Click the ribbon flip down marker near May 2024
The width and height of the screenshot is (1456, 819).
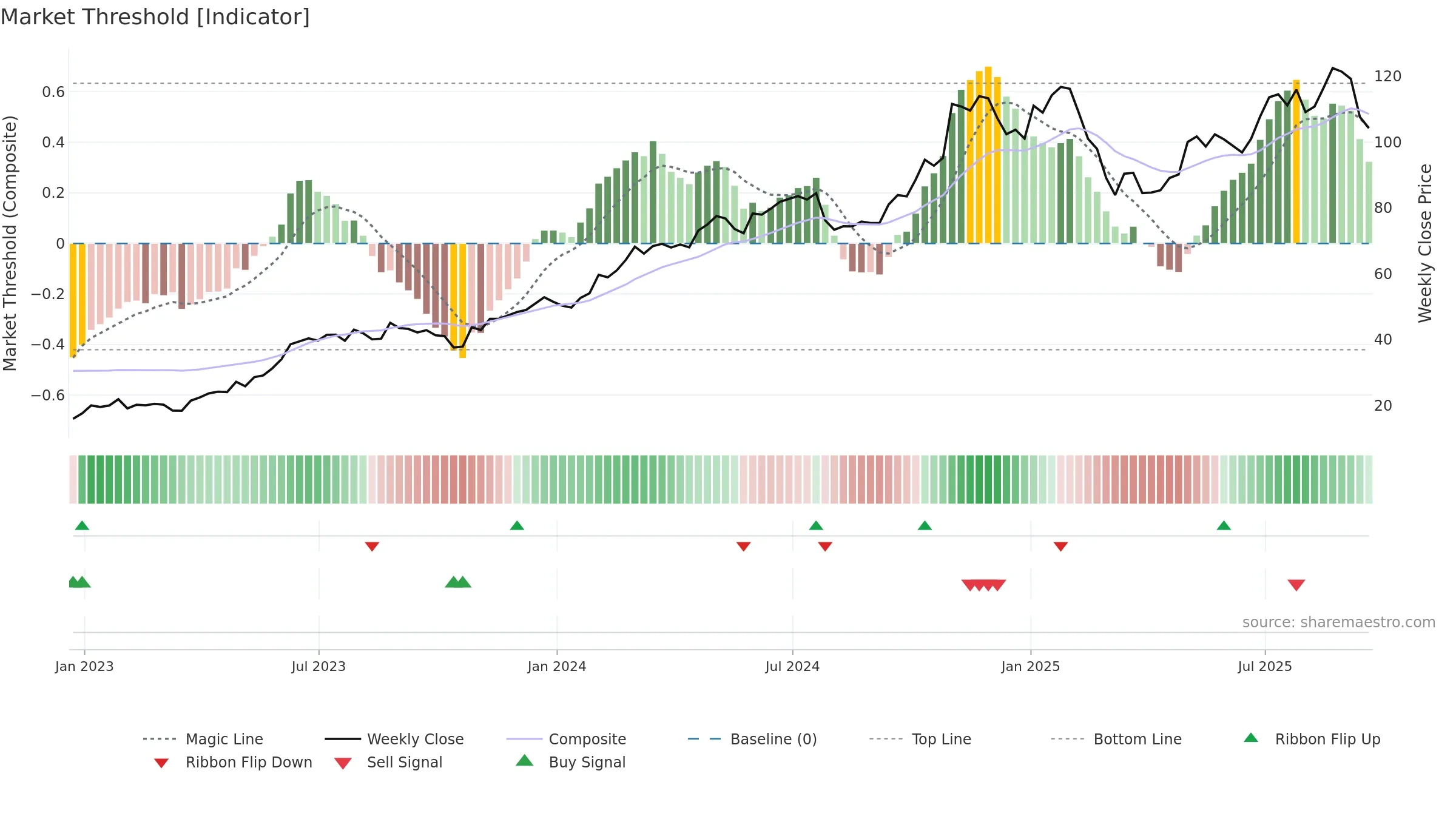[744, 547]
